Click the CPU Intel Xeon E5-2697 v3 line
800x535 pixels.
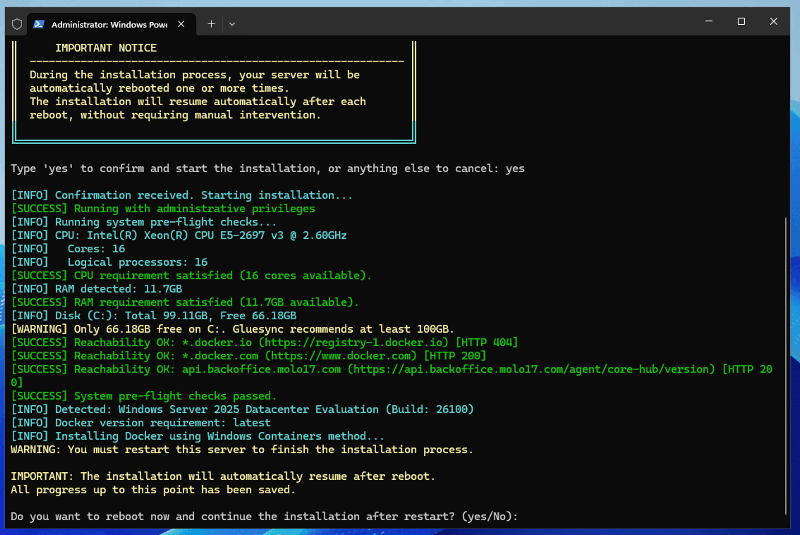(179, 236)
